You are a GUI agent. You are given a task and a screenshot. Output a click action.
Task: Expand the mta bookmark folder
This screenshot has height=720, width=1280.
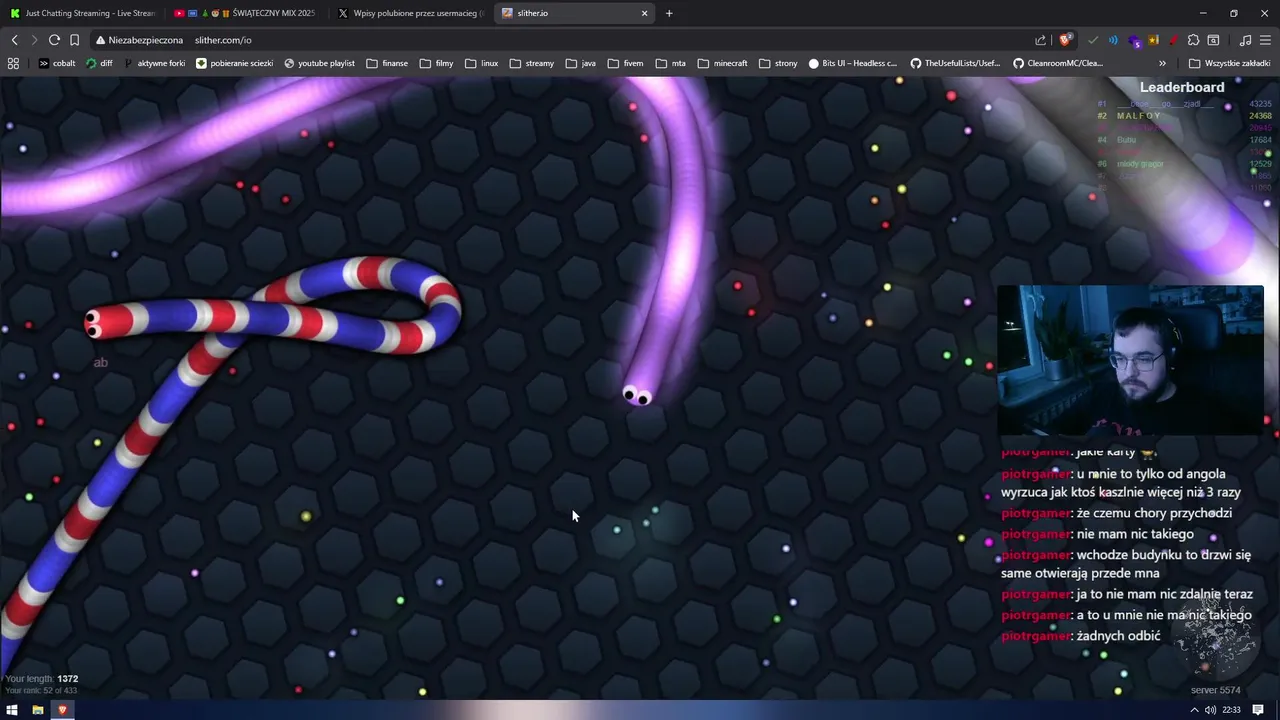[671, 63]
